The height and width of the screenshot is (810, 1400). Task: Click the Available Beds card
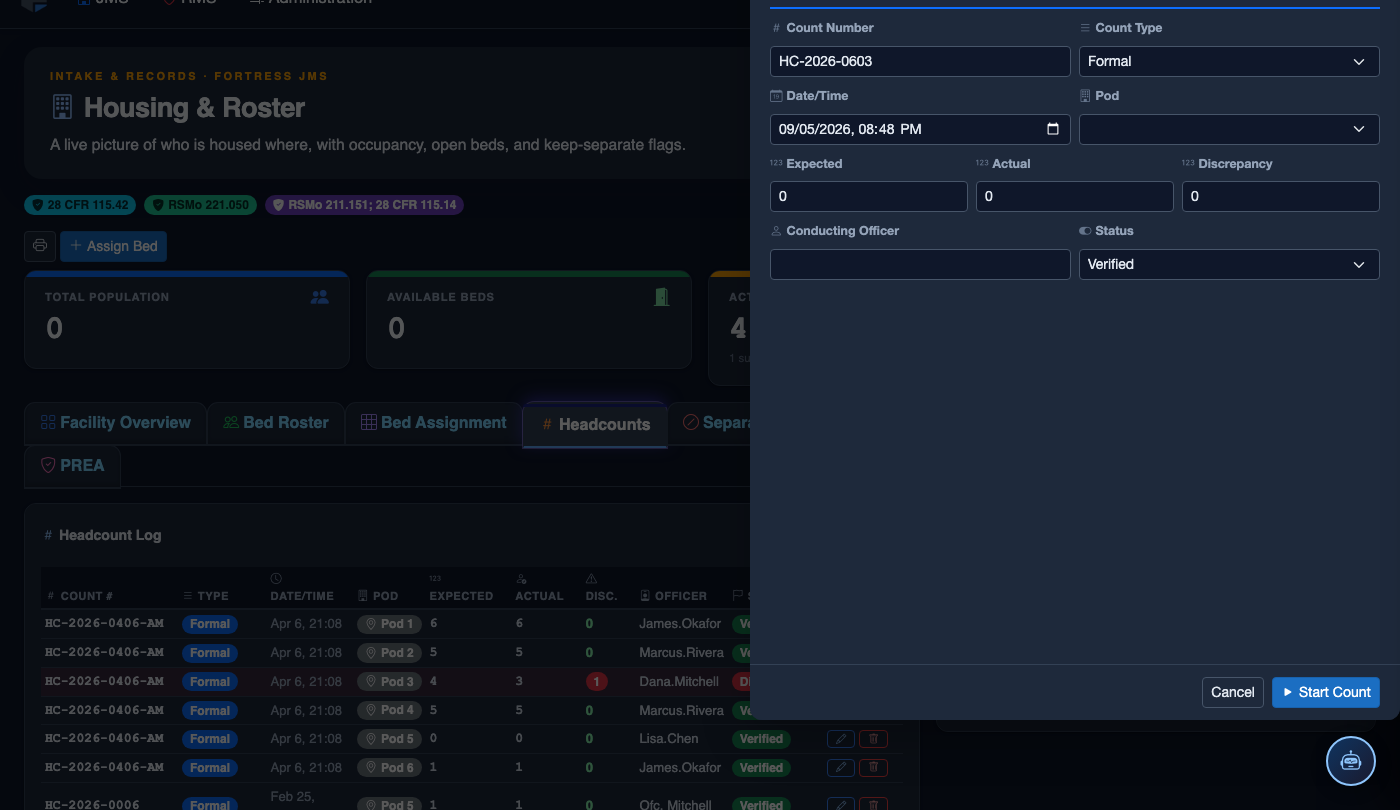click(x=529, y=319)
